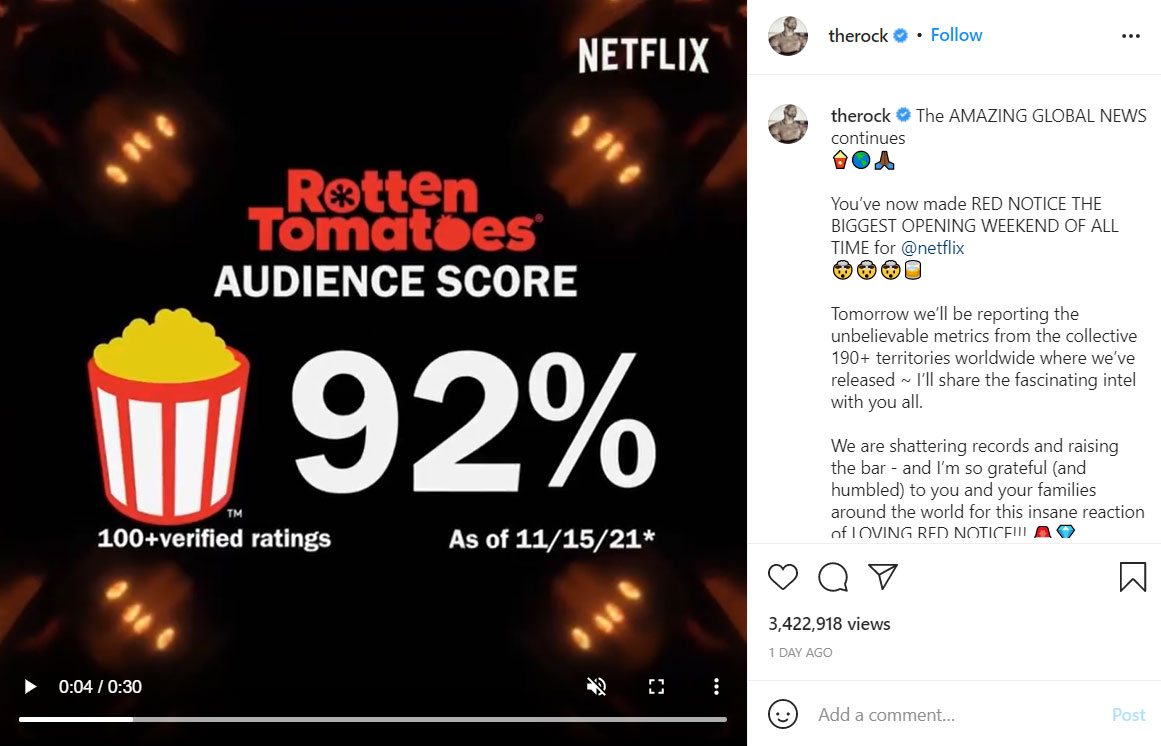The width and height of the screenshot is (1161, 746).
Task: Save post with the bookmark icon
Action: pos(1132,577)
